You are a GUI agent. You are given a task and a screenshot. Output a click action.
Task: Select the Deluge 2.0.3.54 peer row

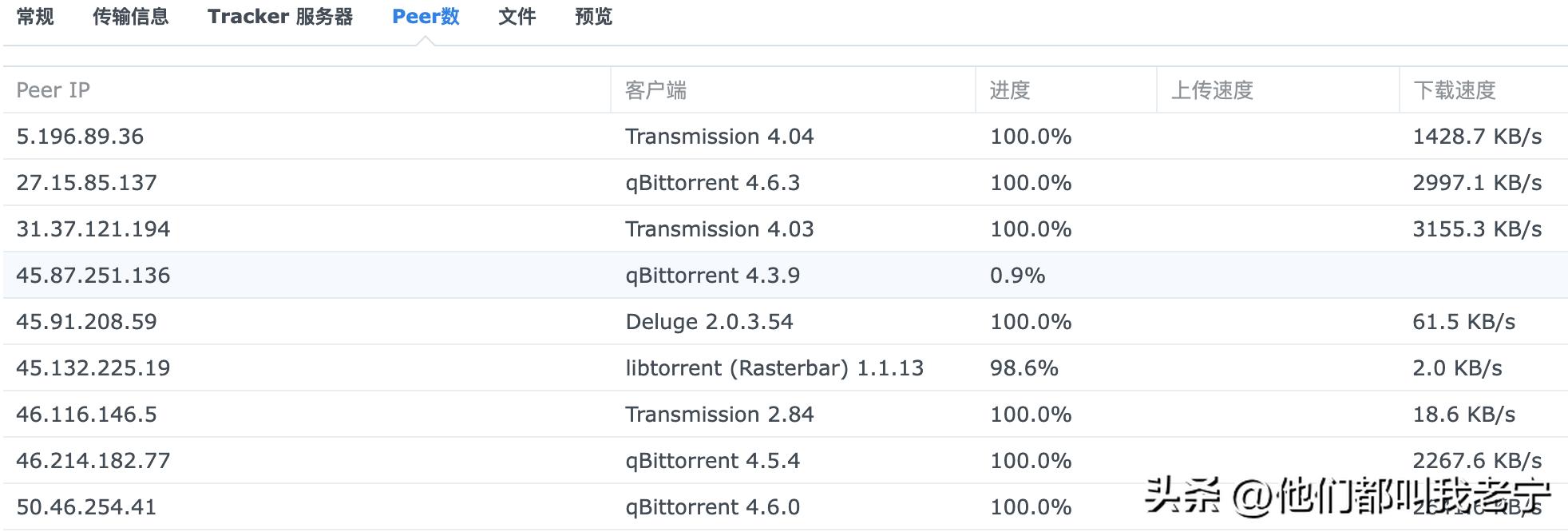(x=709, y=322)
